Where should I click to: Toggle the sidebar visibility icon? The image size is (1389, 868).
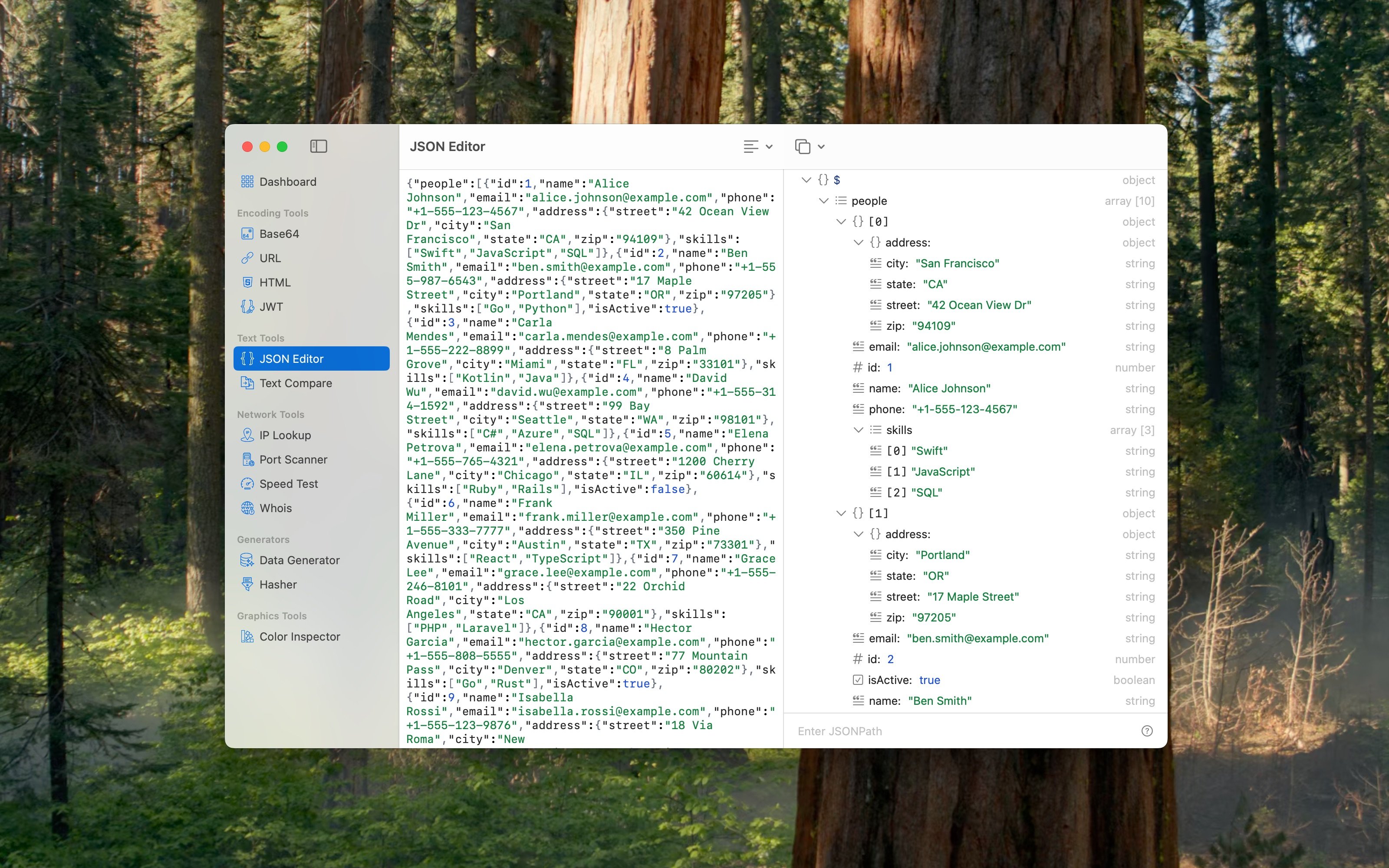(319, 146)
